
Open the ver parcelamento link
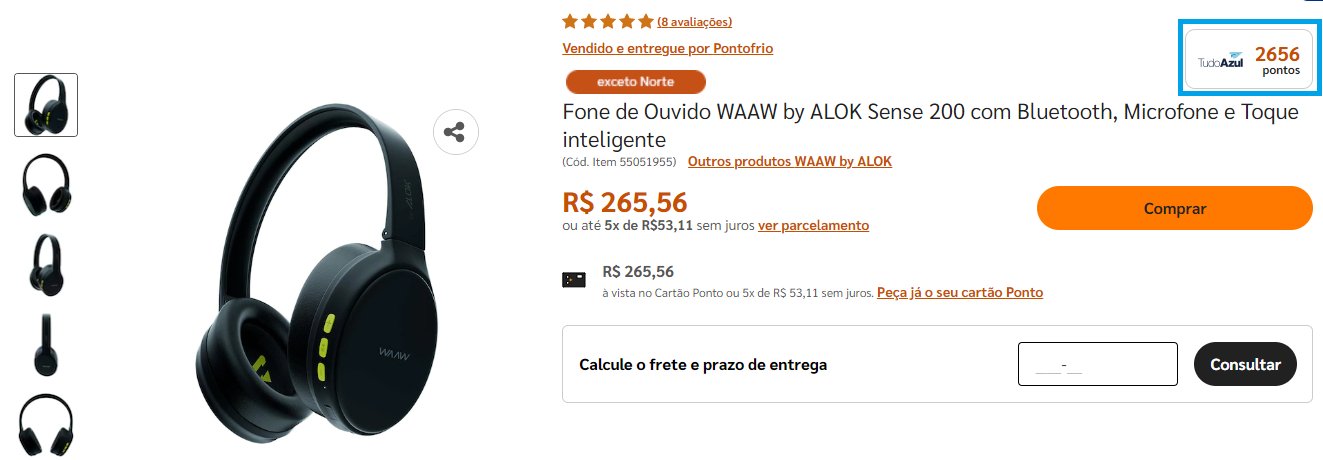click(813, 226)
